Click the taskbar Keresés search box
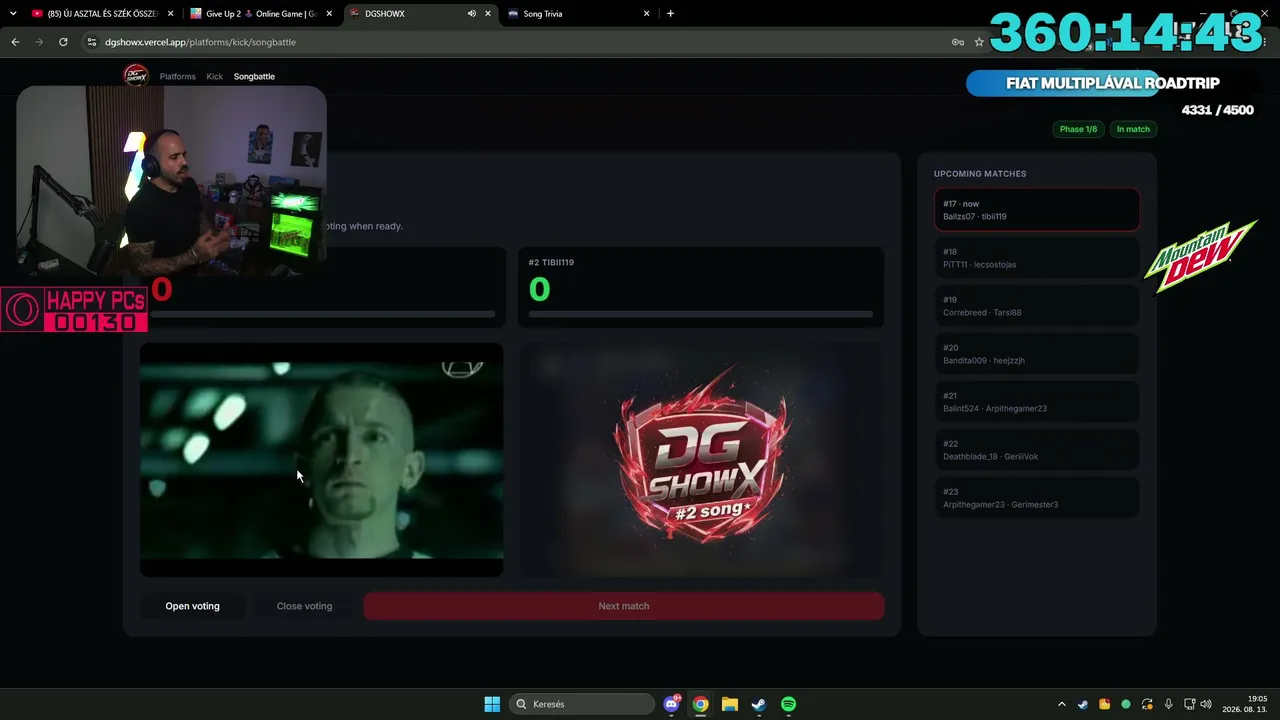1280x720 pixels. [x=581, y=704]
